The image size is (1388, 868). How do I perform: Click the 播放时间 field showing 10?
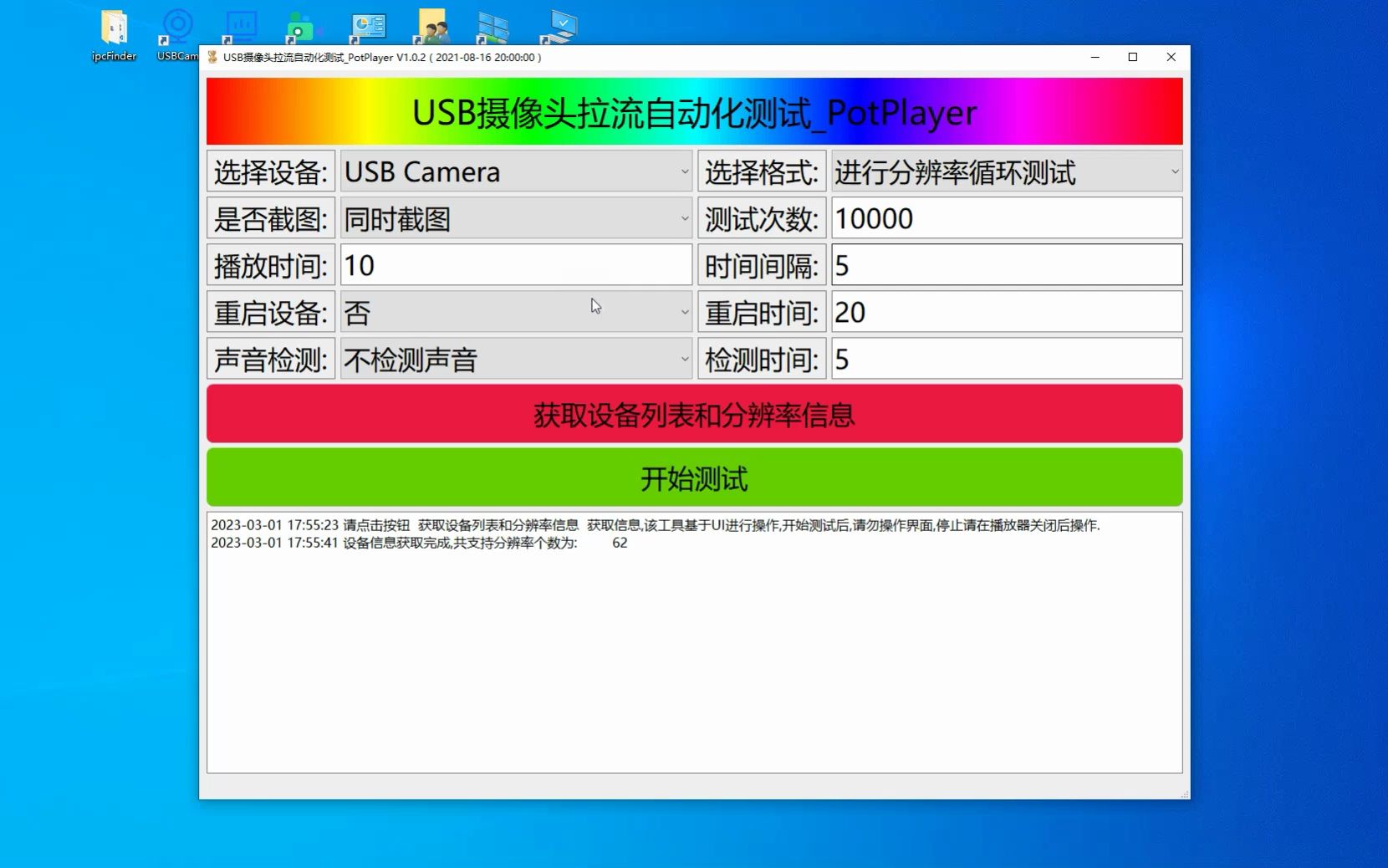pyautogui.click(x=515, y=265)
